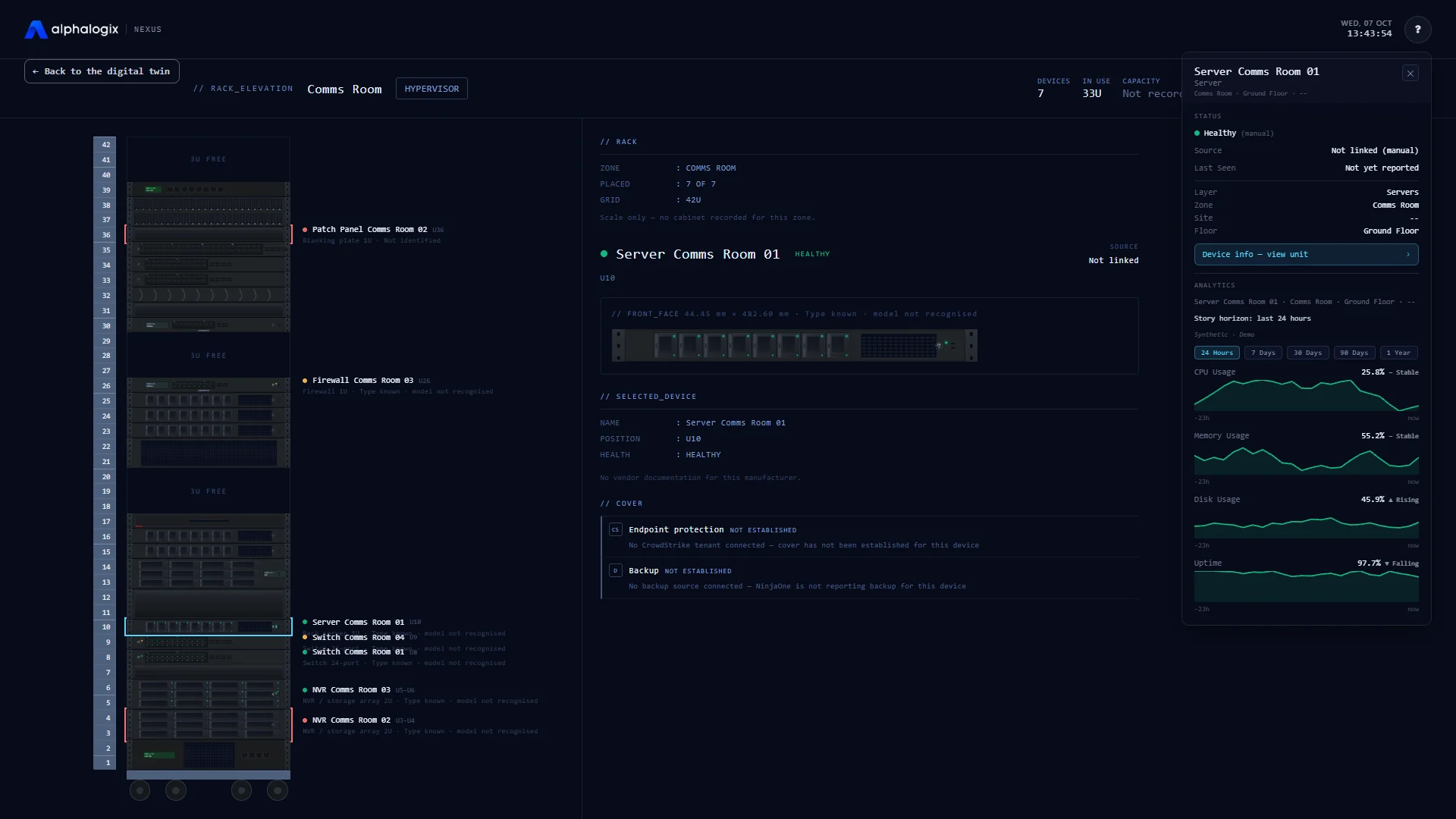The width and height of the screenshot is (1456, 819).
Task: Expand the Device info chevron arrow
Action: pyautogui.click(x=1408, y=255)
